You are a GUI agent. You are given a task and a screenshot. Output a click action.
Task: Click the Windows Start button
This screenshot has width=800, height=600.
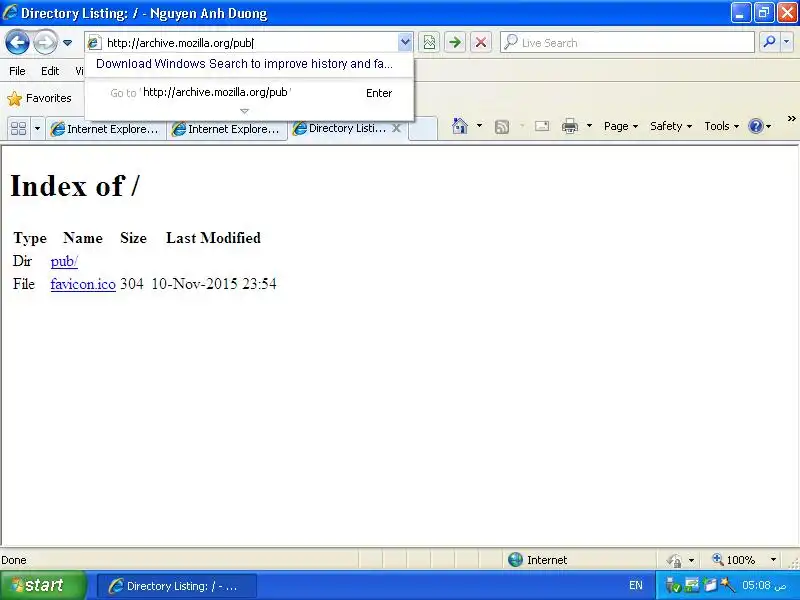pos(43,585)
